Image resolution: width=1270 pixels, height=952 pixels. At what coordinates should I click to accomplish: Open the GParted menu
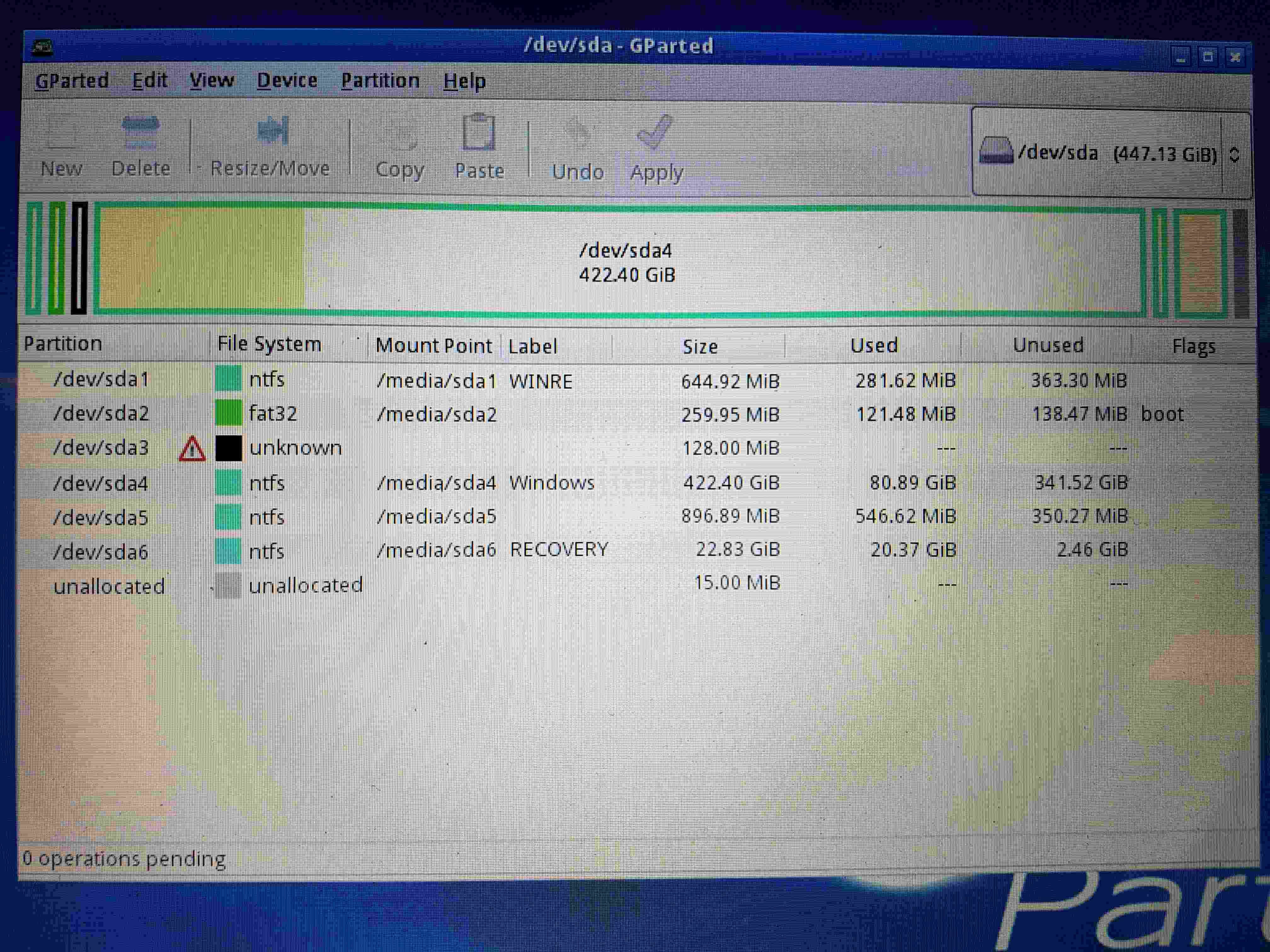[72, 81]
